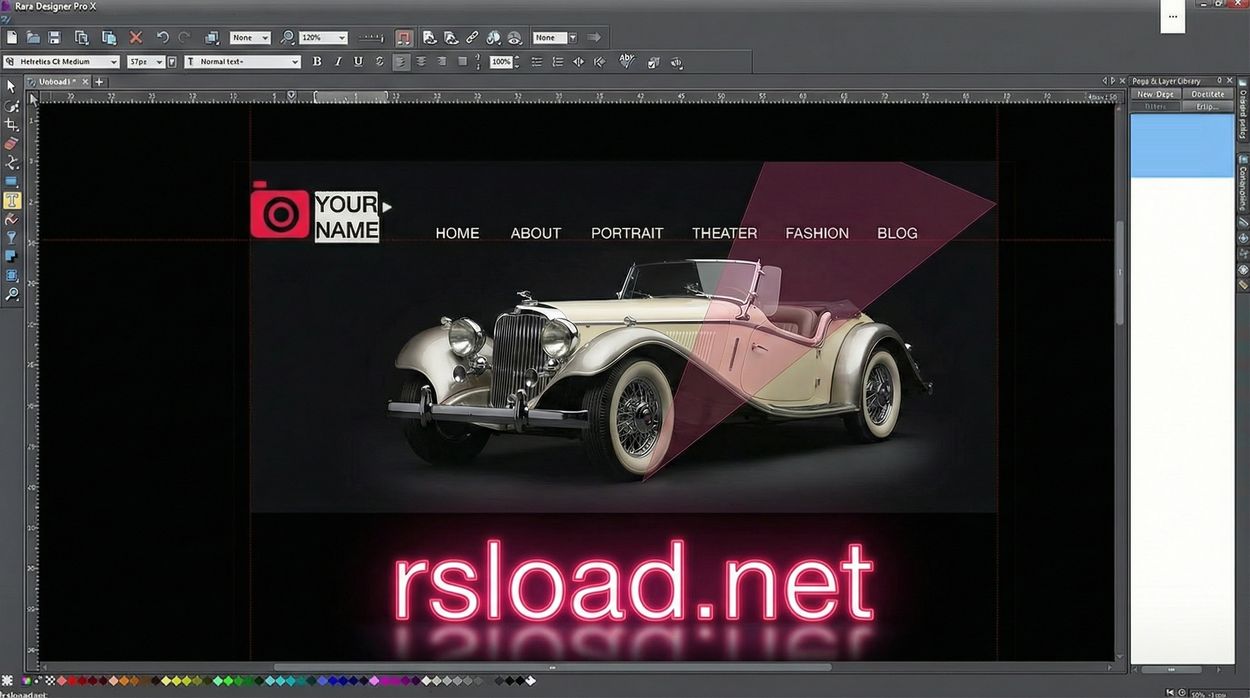
Task: Toggle Bold text formatting
Action: (x=317, y=62)
